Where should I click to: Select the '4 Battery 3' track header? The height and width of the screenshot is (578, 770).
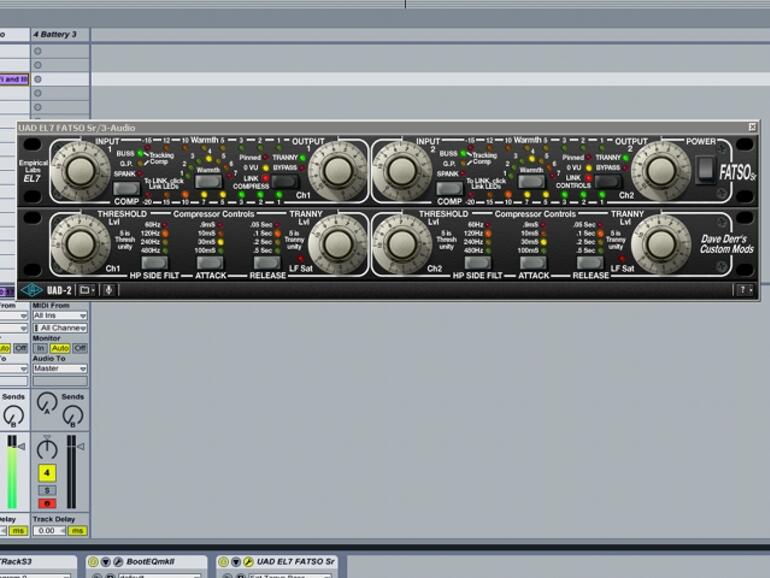[x=60, y=34]
